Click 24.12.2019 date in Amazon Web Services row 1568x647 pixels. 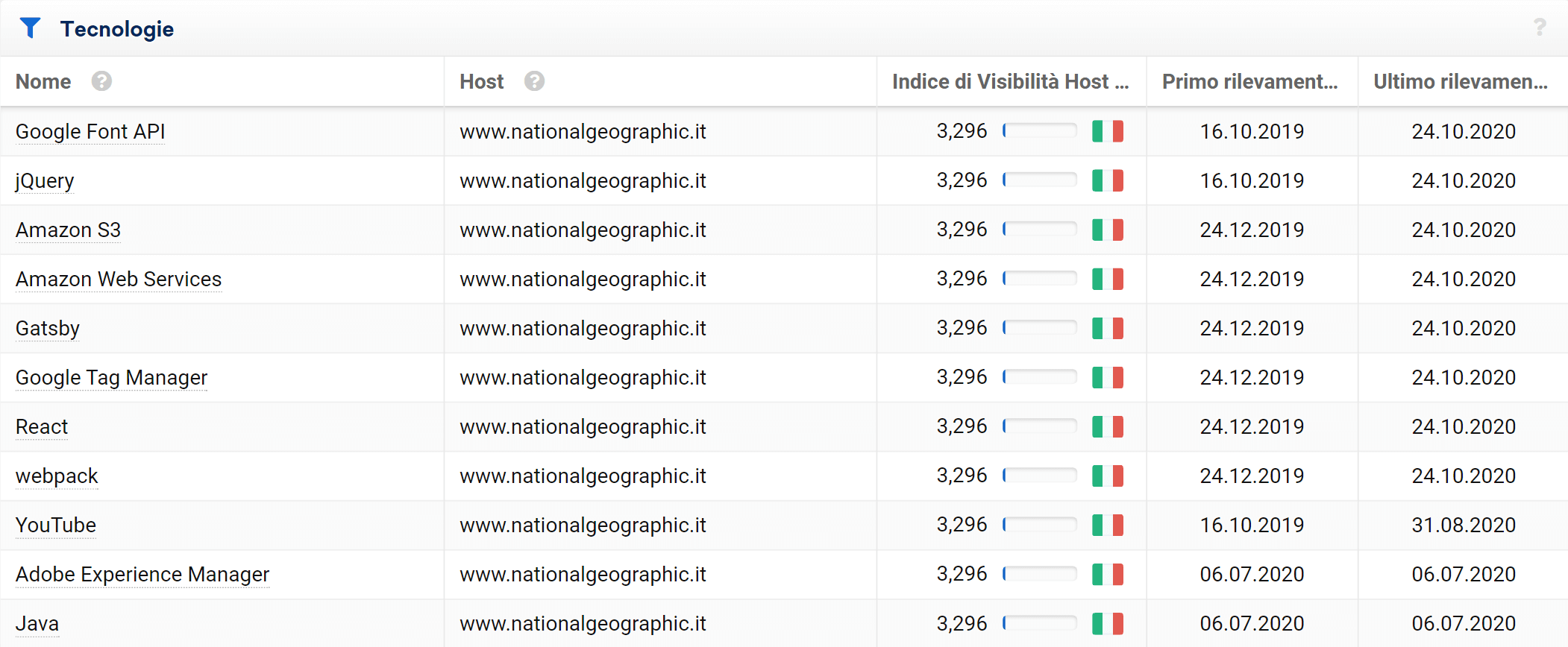click(1252, 279)
